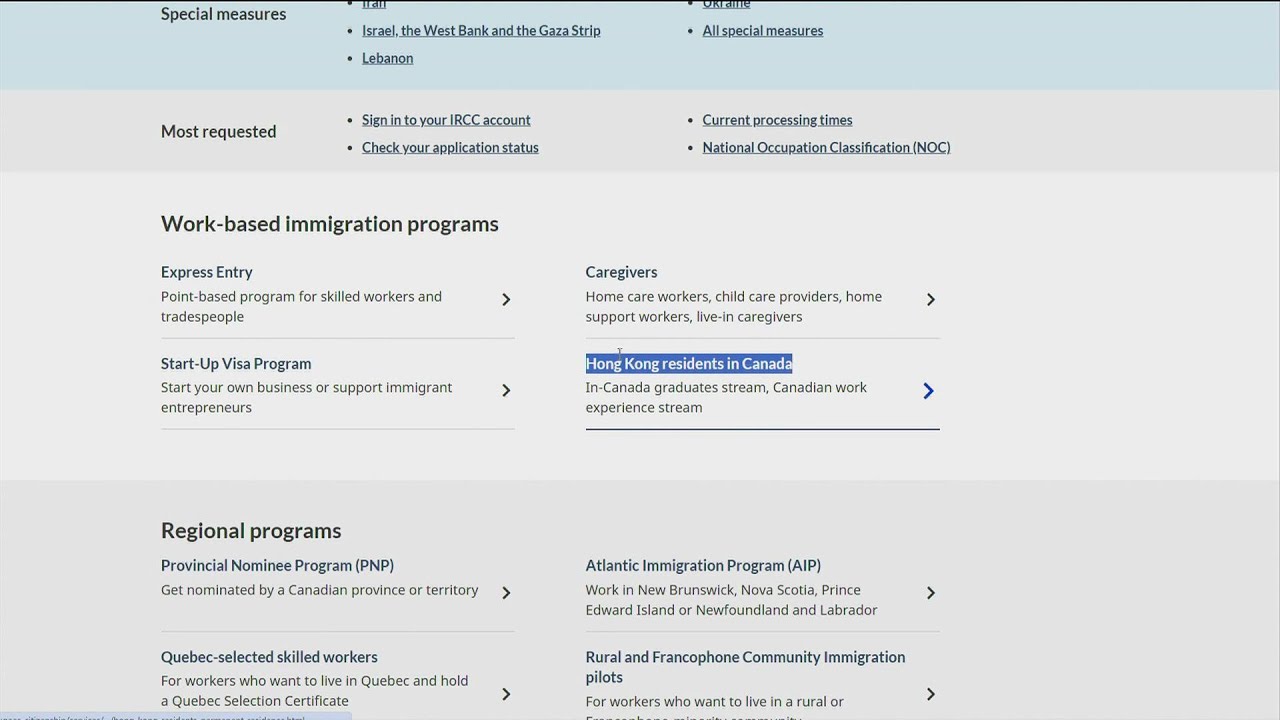
Task: Click the Ukraine special measures link
Action: pyautogui.click(x=726, y=4)
